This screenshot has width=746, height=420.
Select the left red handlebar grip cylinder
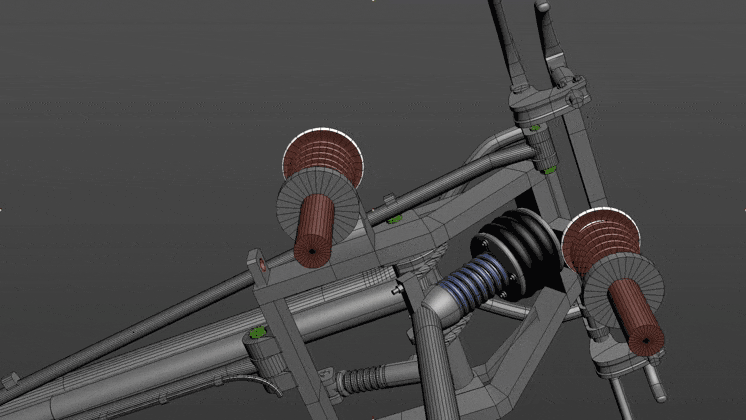(x=313, y=230)
